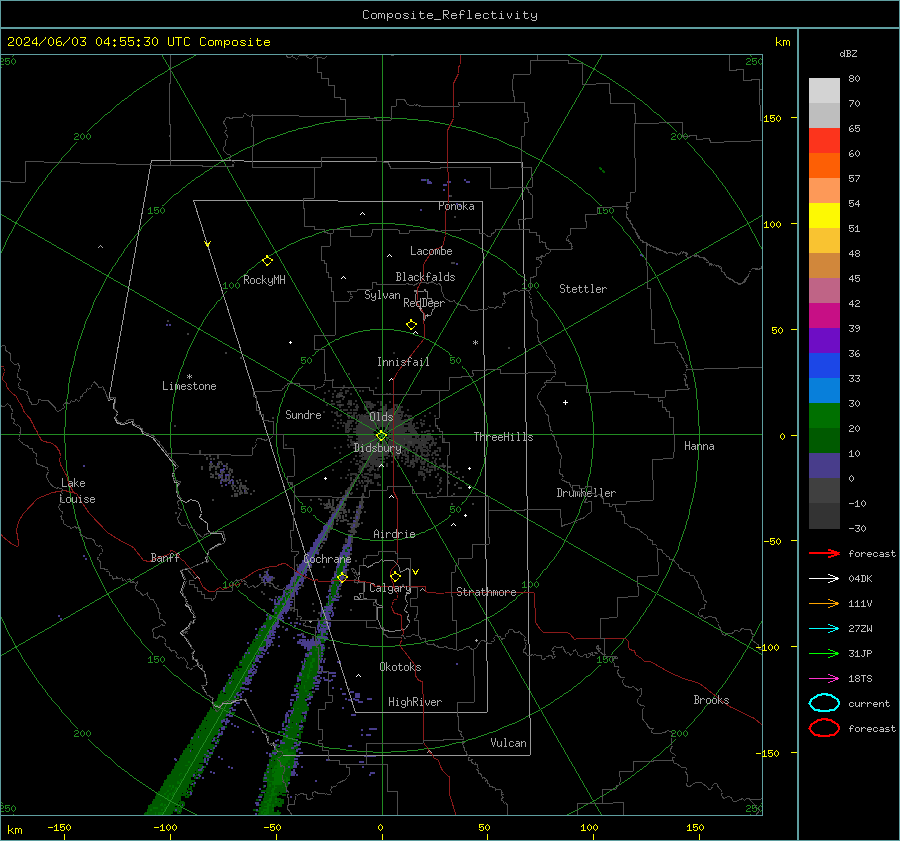Click the Innisfail map label

click(403, 362)
